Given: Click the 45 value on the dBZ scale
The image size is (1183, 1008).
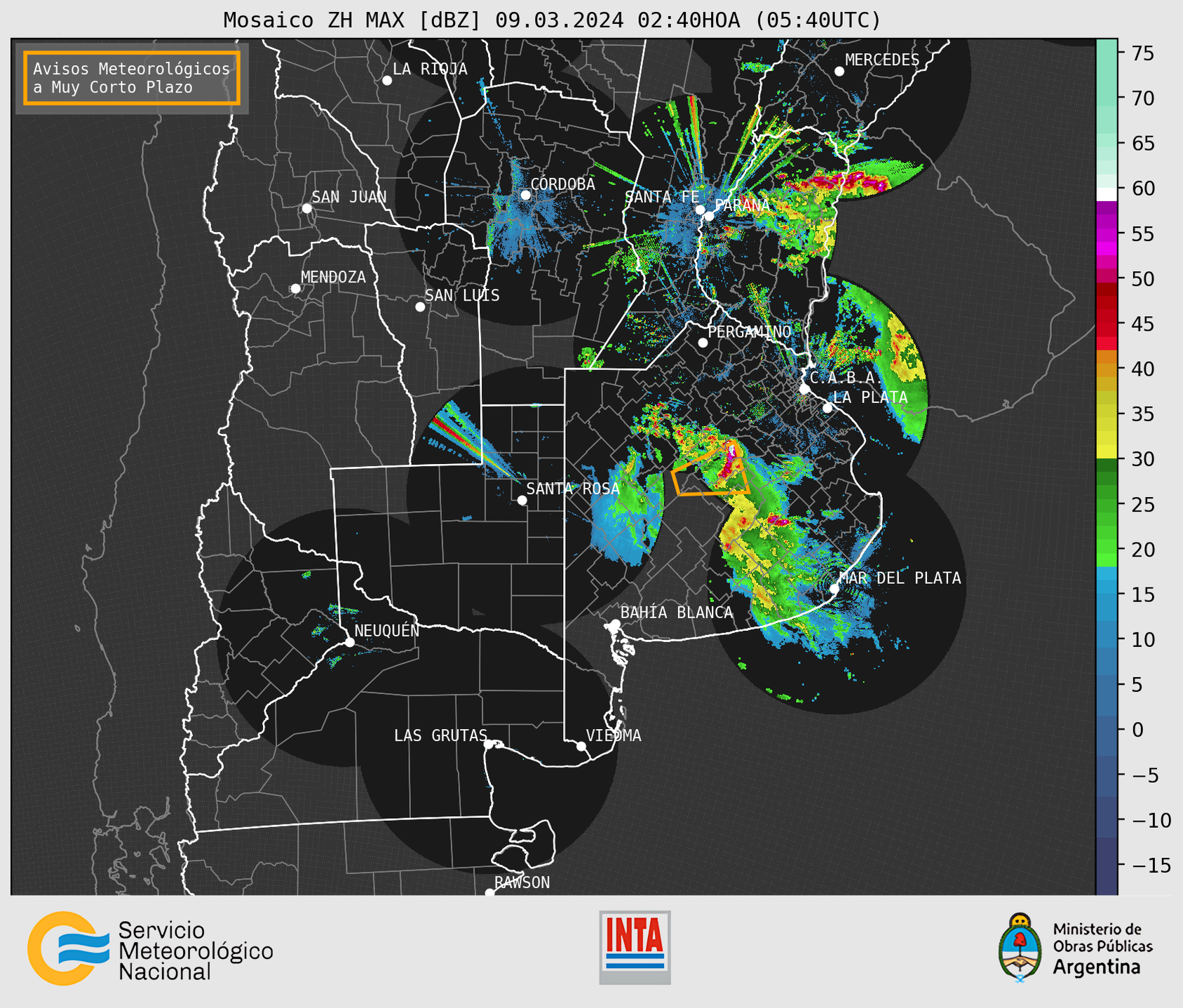Looking at the screenshot, I should 1143,324.
